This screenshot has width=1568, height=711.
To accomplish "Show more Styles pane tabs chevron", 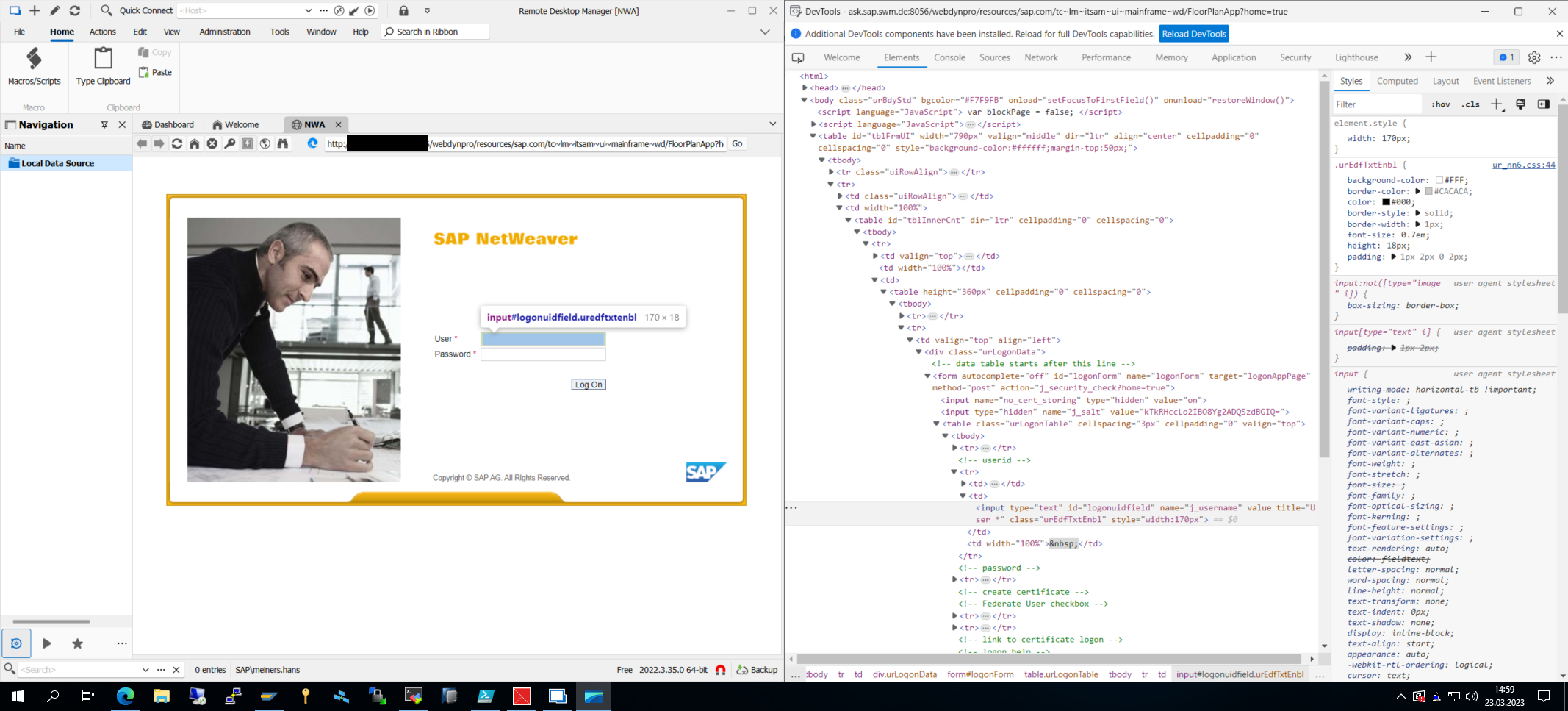I will pyautogui.click(x=1550, y=81).
